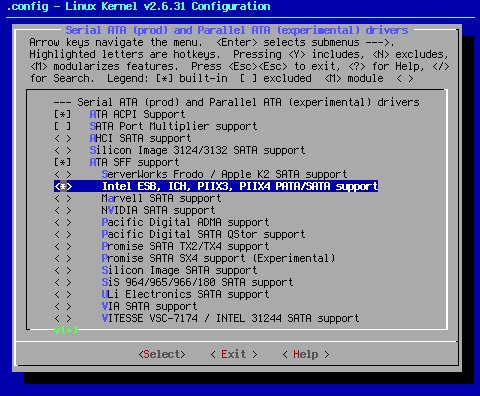This screenshot has width=480, height=396.
Task: Toggle ServerWorks Frodo / Apple K2 state brackets
Action: point(63,174)
